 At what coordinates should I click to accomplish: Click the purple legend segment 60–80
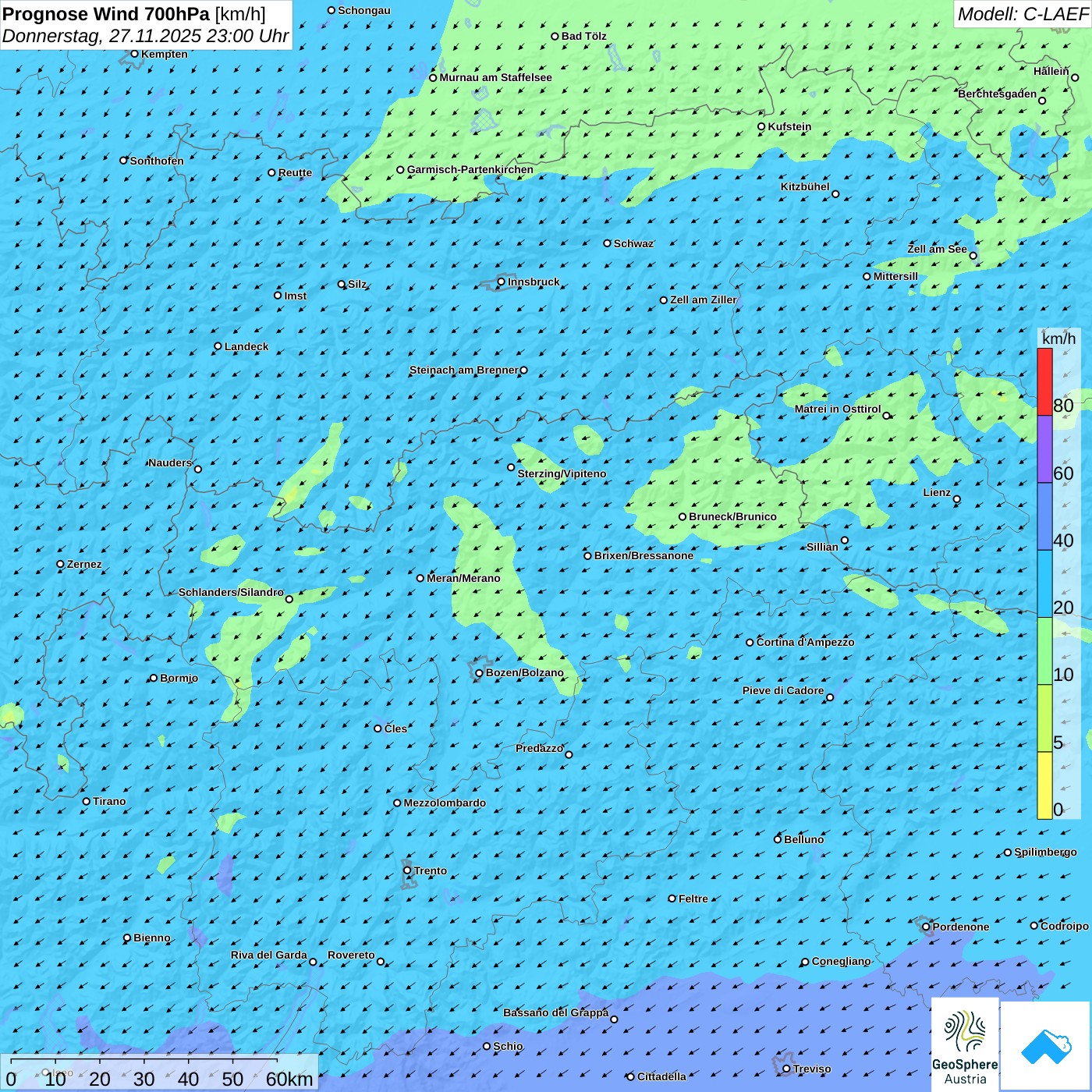click(x=1044, y=449)
